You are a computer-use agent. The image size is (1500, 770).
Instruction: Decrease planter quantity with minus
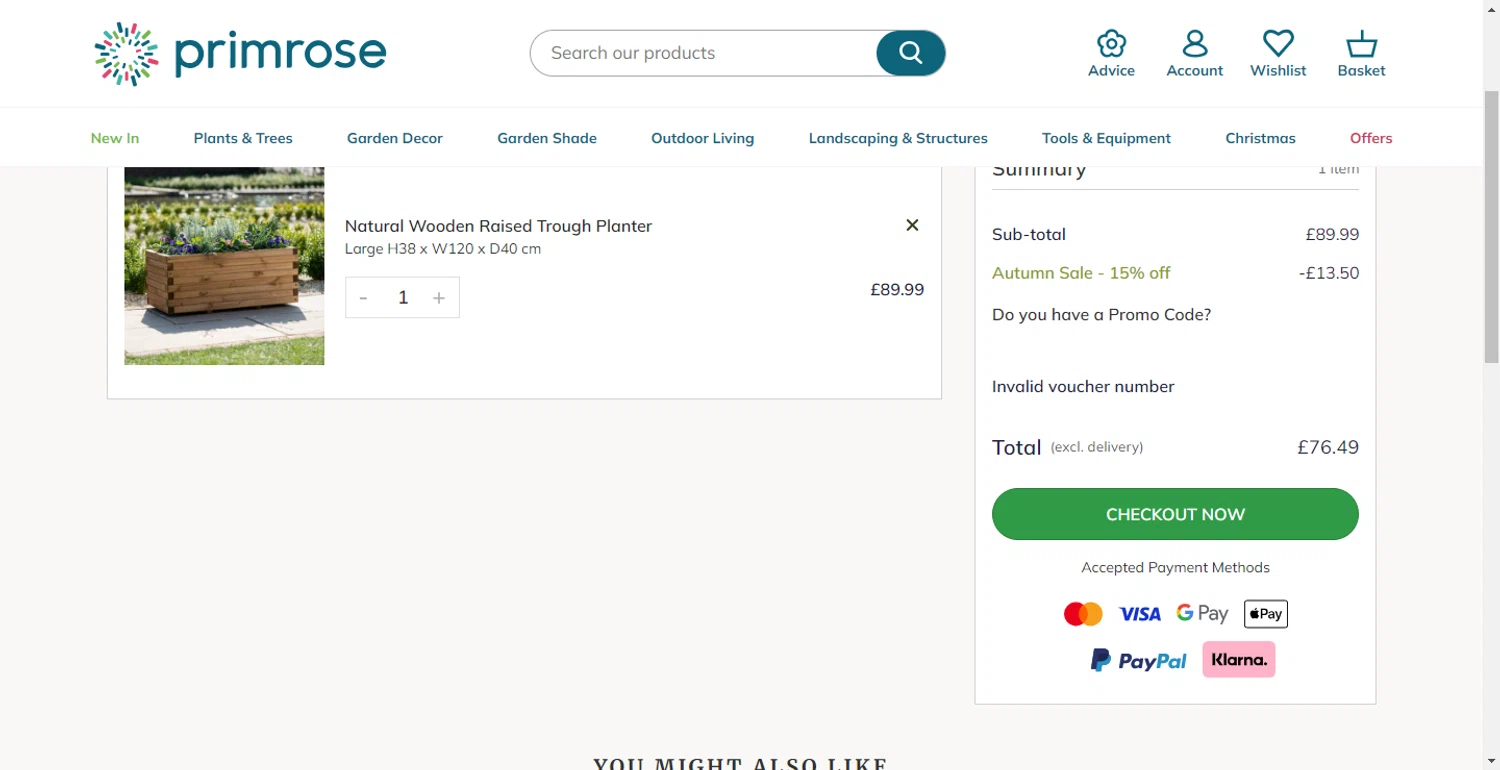(x=364, y=298)
